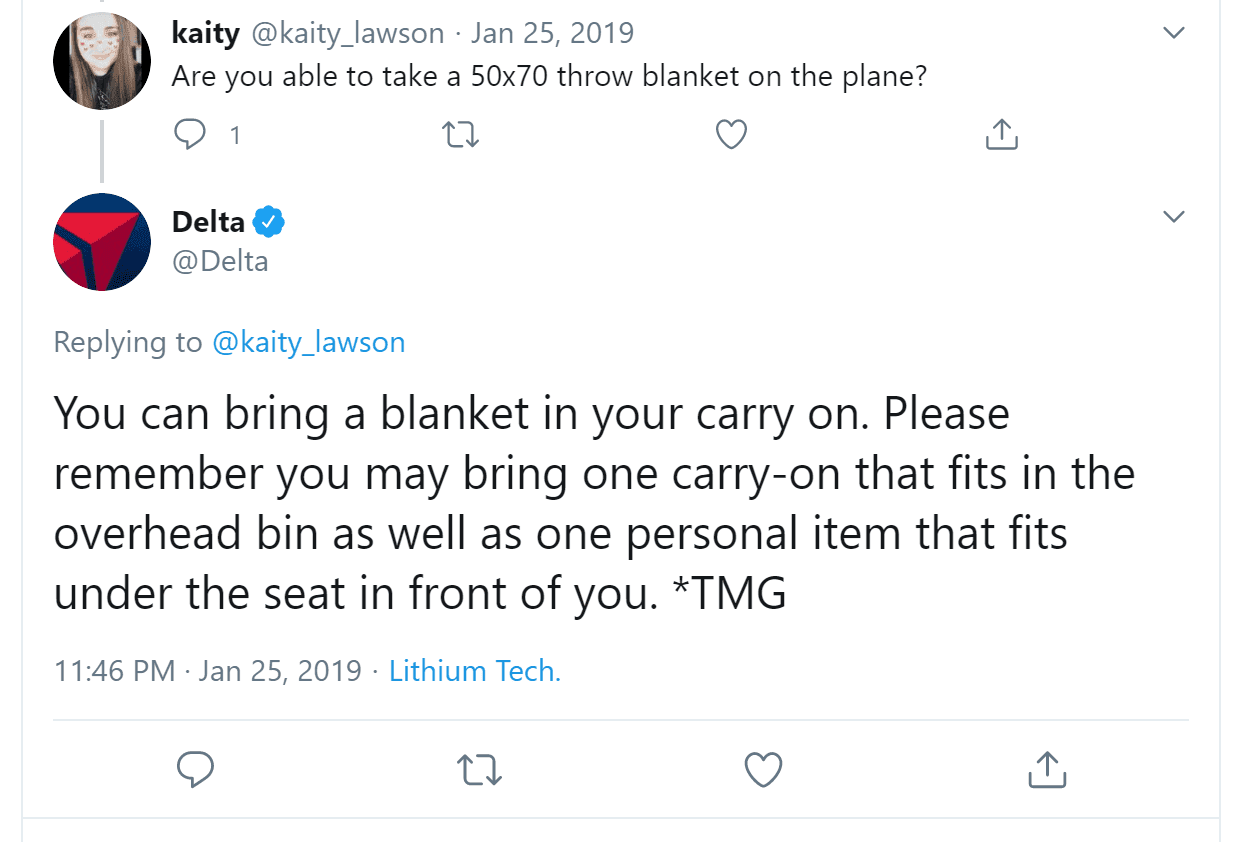This screenshot has height=842, width=1234.
Task: Open the Lithium Tech. source link
Action: pos(475,670)
